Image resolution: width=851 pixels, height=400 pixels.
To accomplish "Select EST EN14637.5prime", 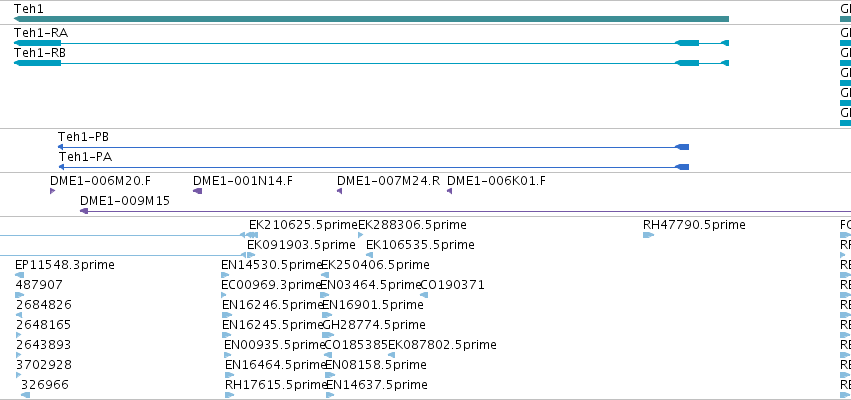I will (377, 385).
